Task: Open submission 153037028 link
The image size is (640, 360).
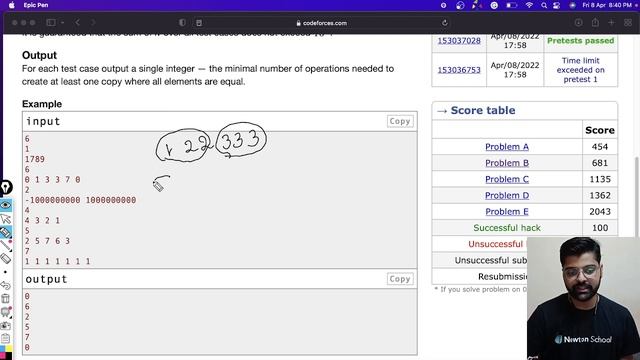Action: [459, 40]
